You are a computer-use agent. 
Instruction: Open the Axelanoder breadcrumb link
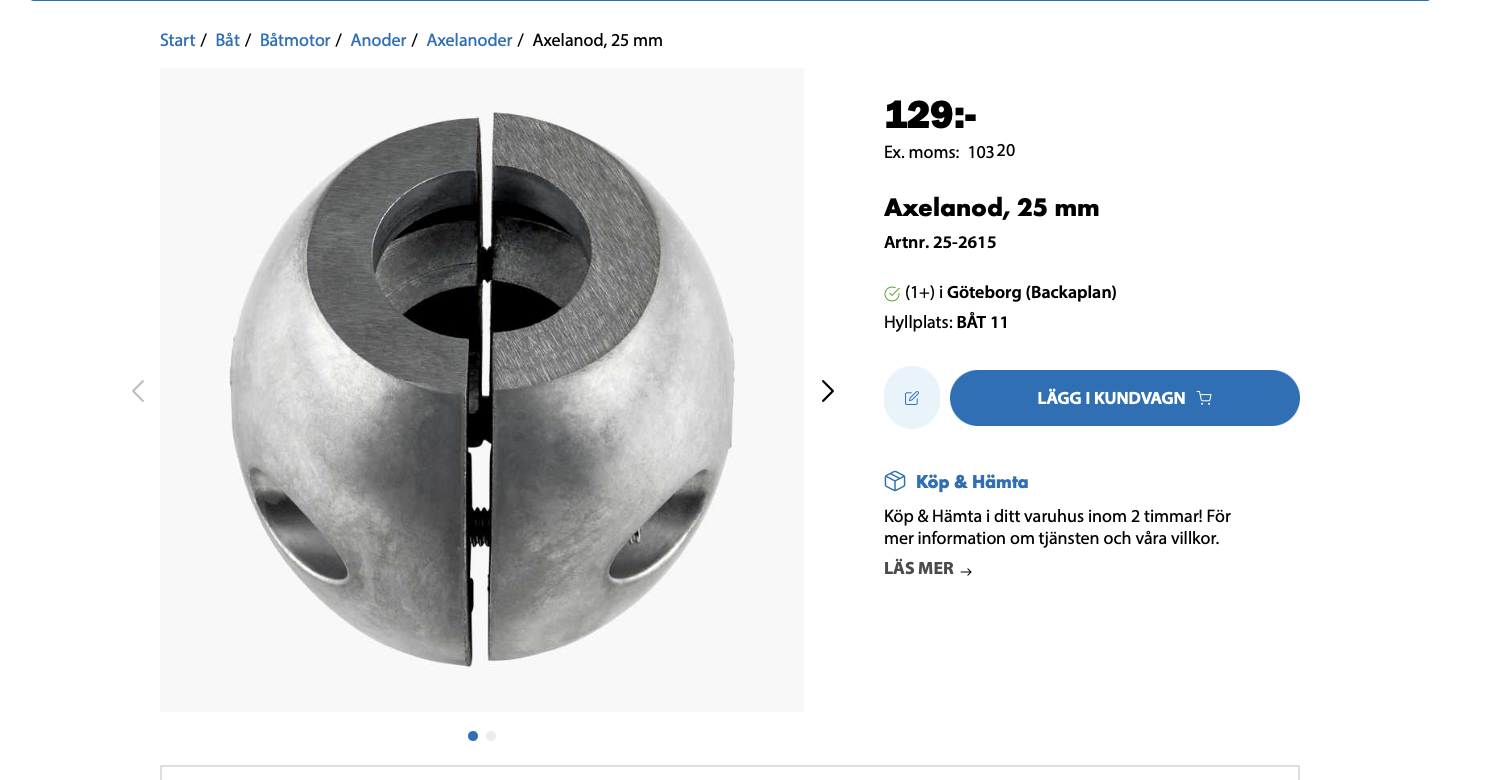click(469, 40)
